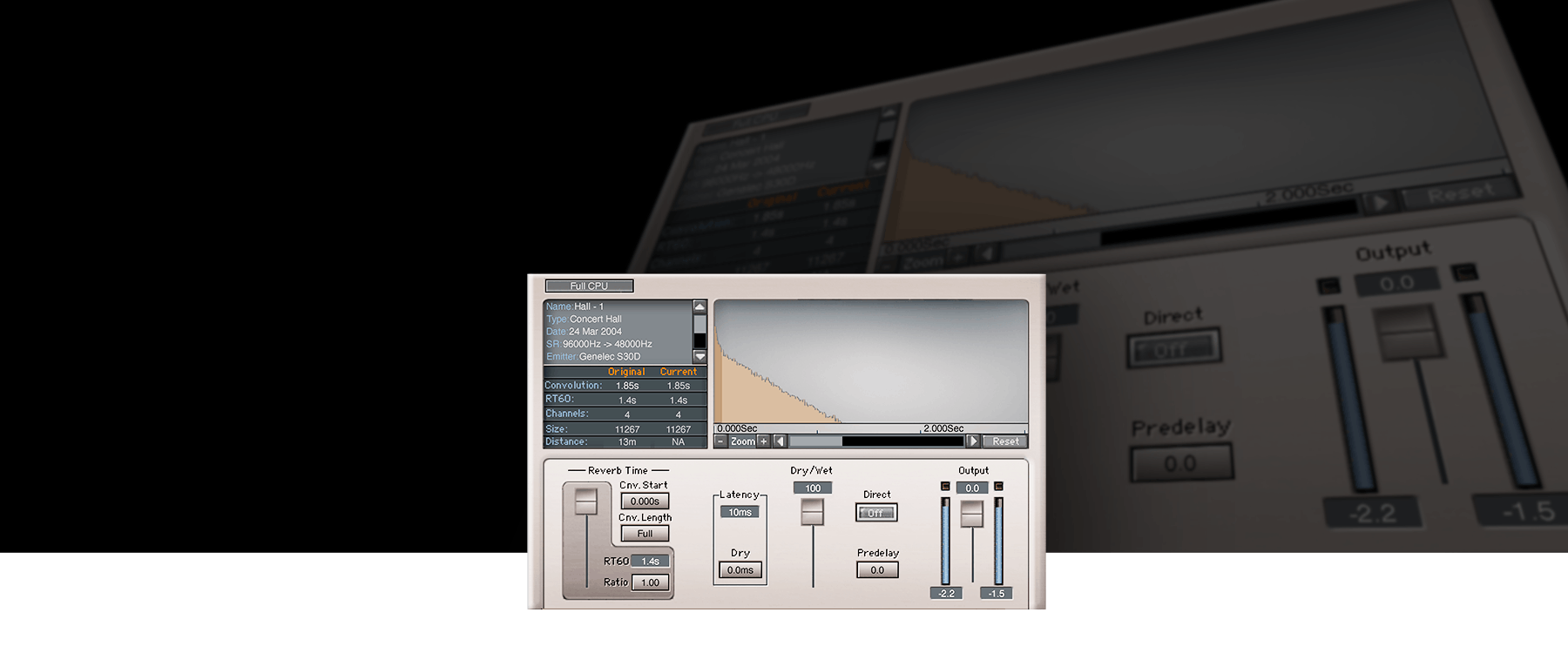The image size is (1568, 653).
Task: Click the RT60 1.4s value box
Action: (651, 562)
